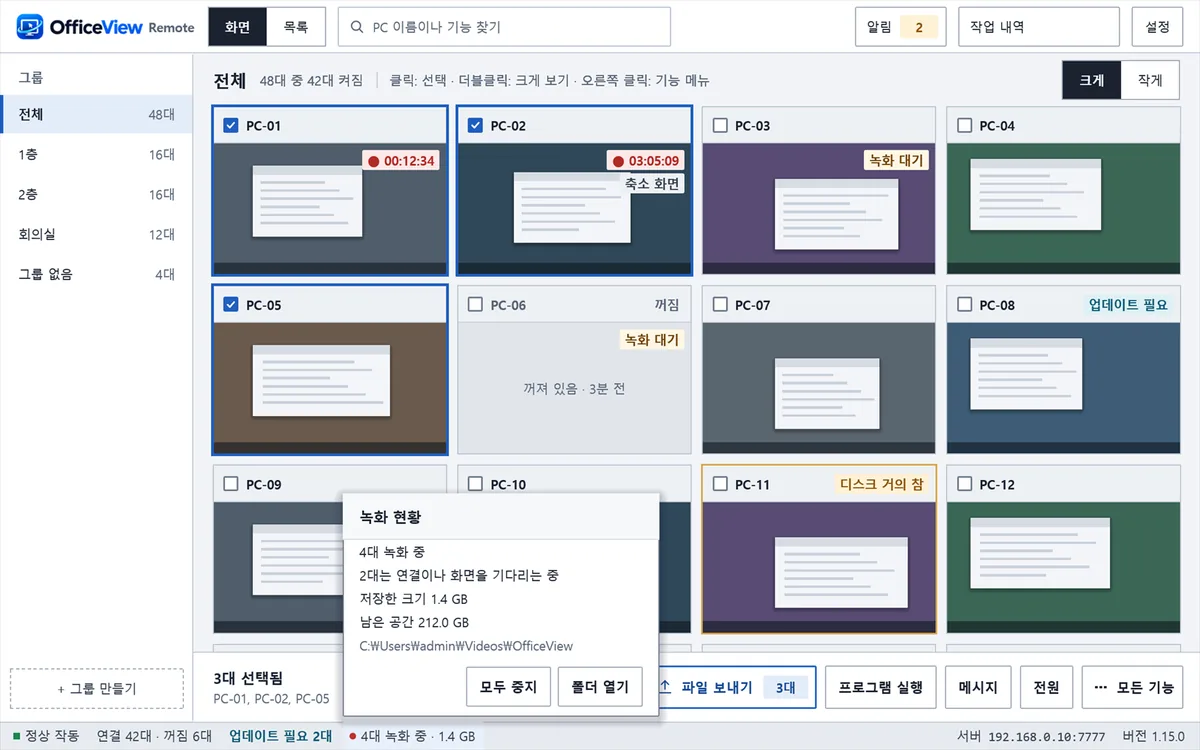
Task: Click the search magnifier icon
Action: 357,27
